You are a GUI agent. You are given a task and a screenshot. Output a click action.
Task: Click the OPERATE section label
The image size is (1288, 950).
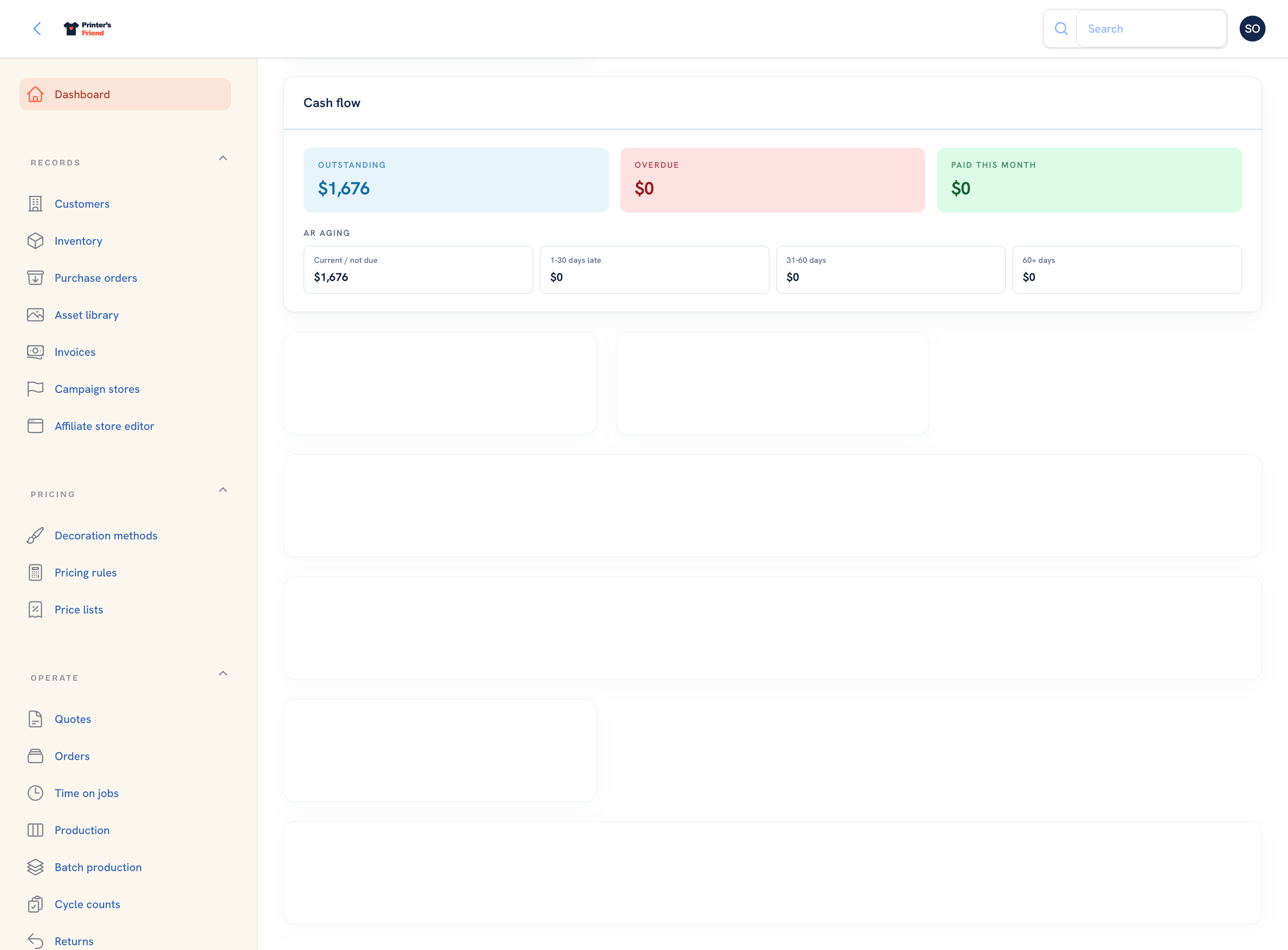55,678
